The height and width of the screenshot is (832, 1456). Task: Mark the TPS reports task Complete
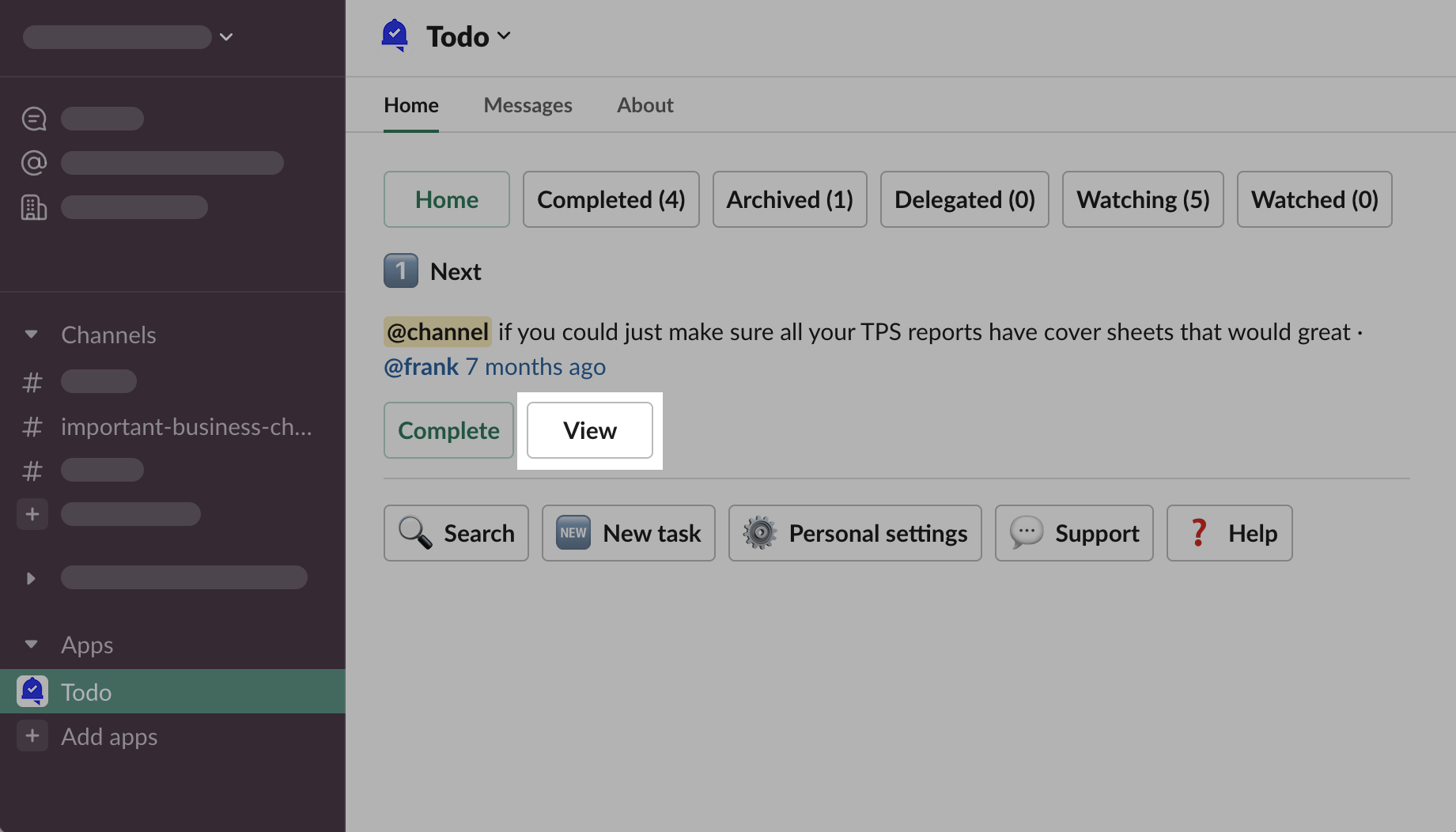pyautogui.click(x=448, y=430)
